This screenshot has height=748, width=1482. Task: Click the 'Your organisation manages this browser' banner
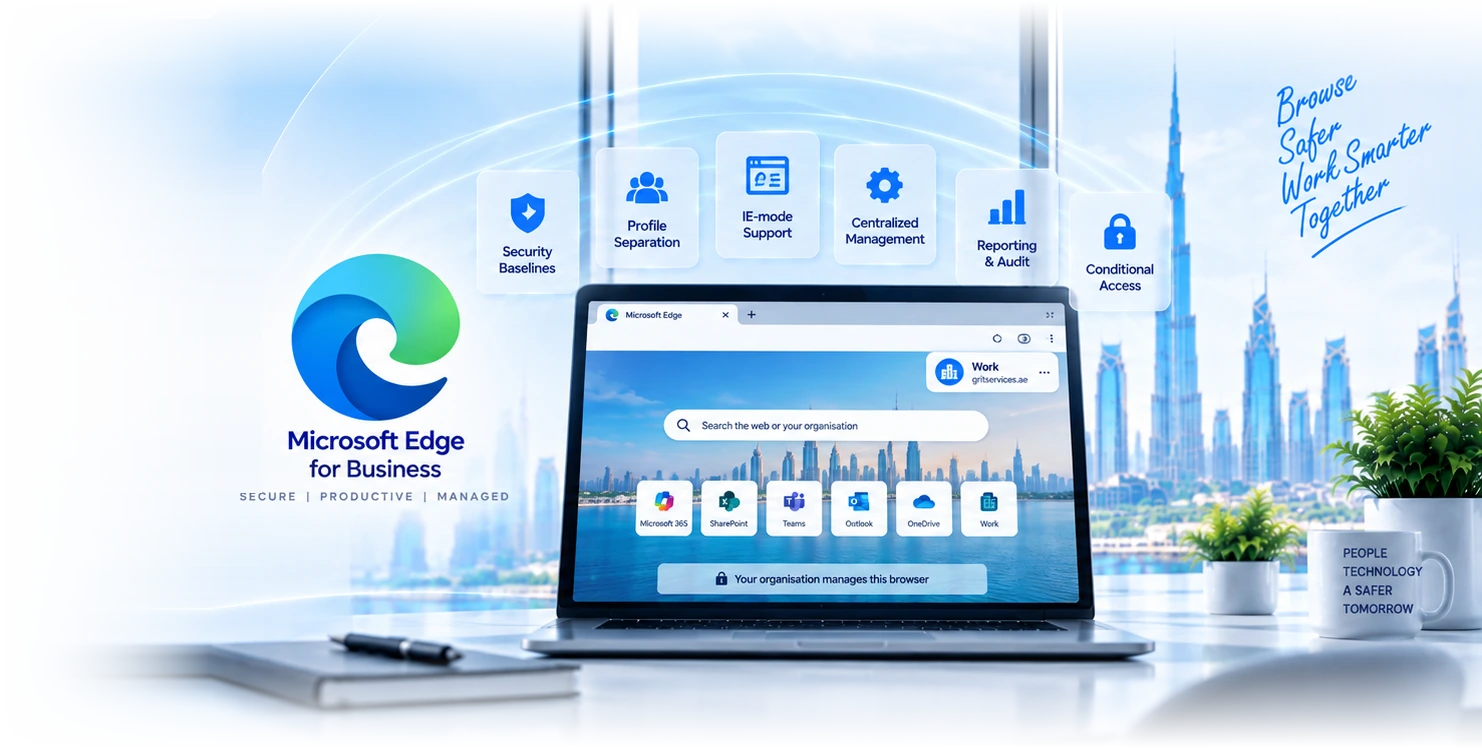tap(822, 579)
